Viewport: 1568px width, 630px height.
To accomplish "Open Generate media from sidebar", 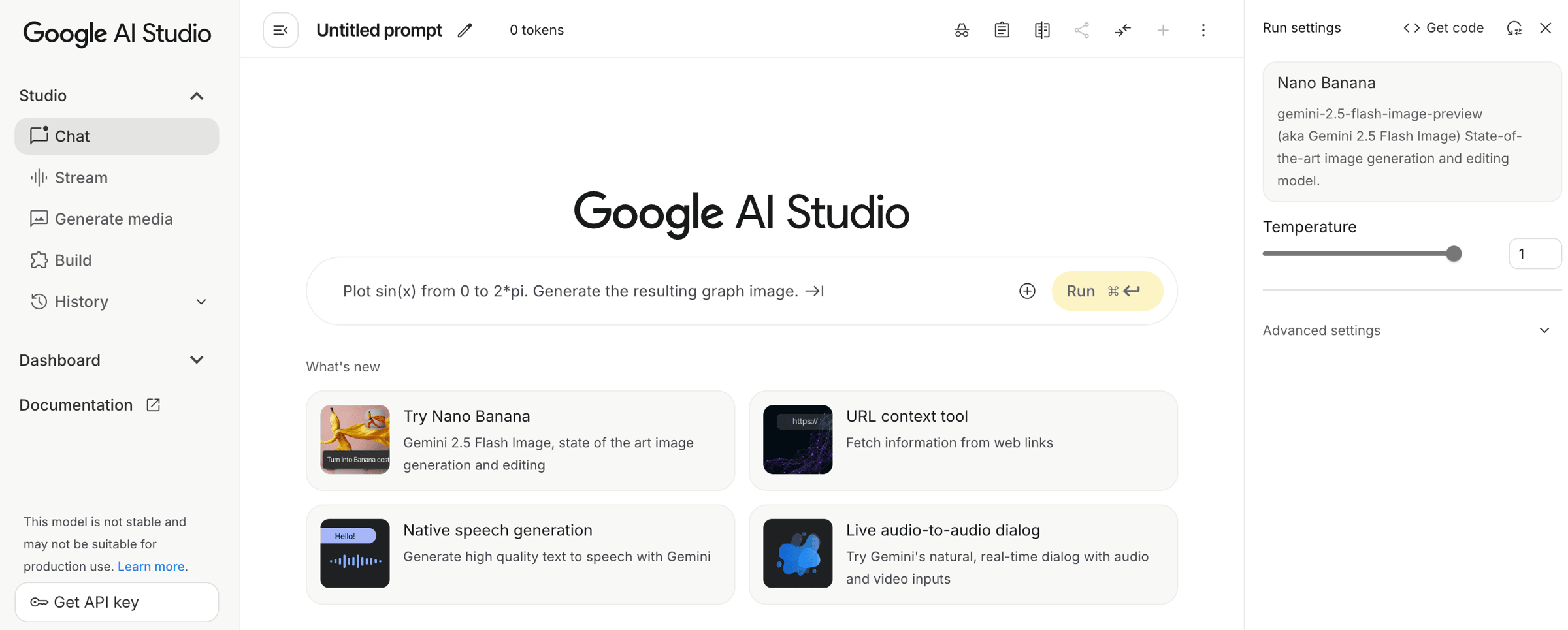I will click(113, 219).
